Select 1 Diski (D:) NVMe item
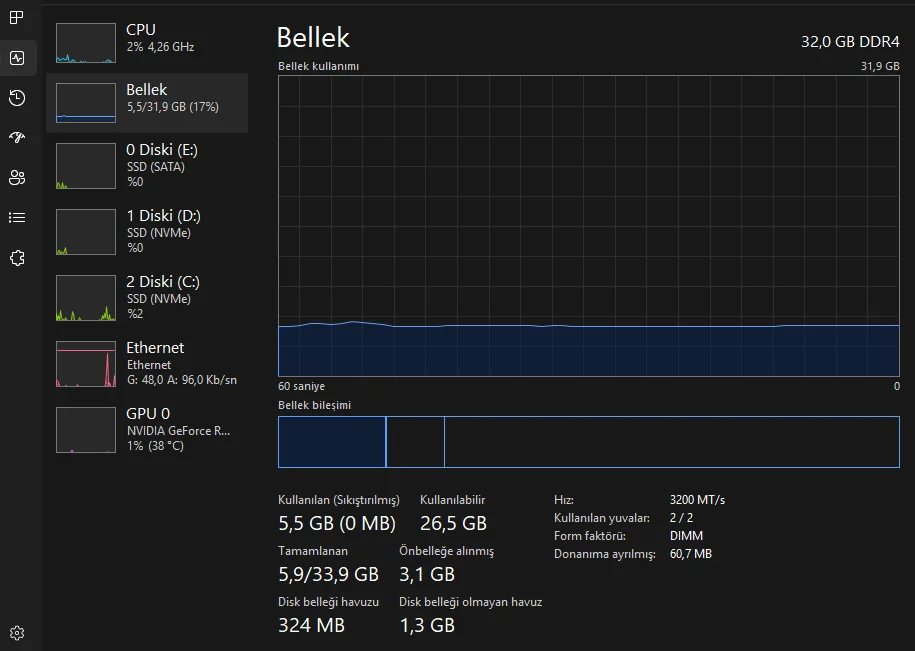 click(147, 232)
